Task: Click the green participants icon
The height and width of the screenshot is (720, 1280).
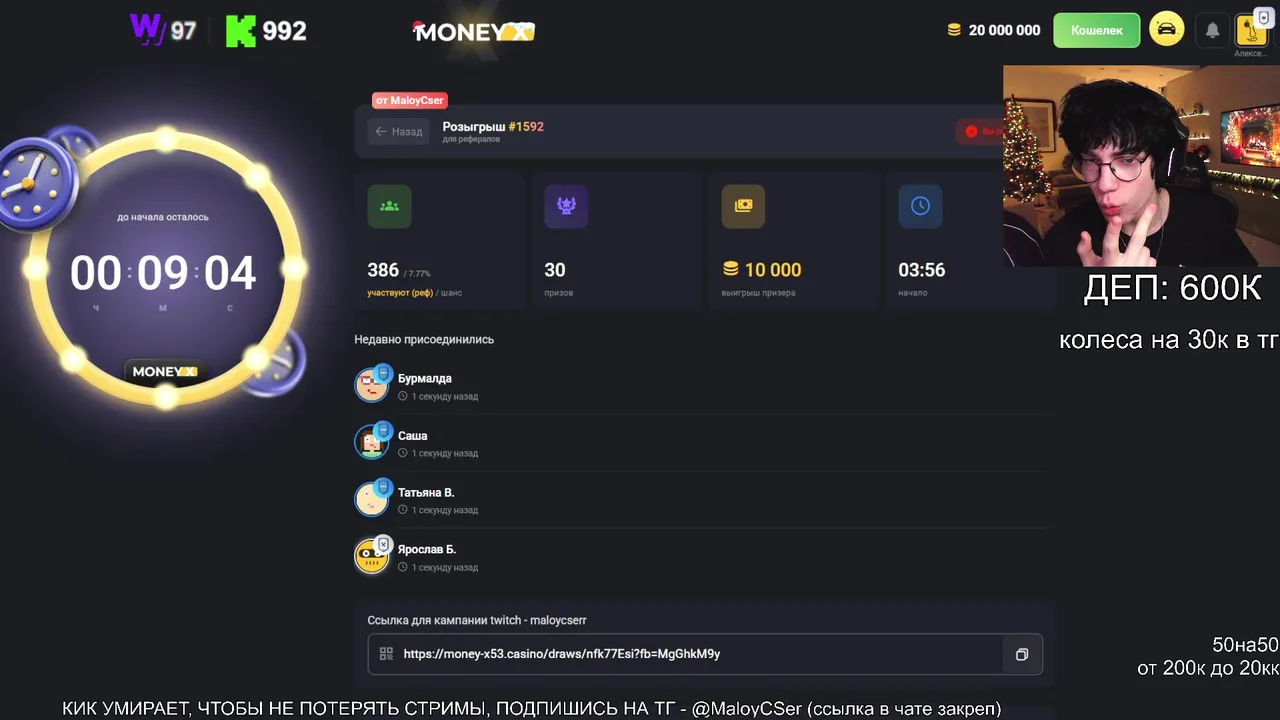Action: point(389,206)
